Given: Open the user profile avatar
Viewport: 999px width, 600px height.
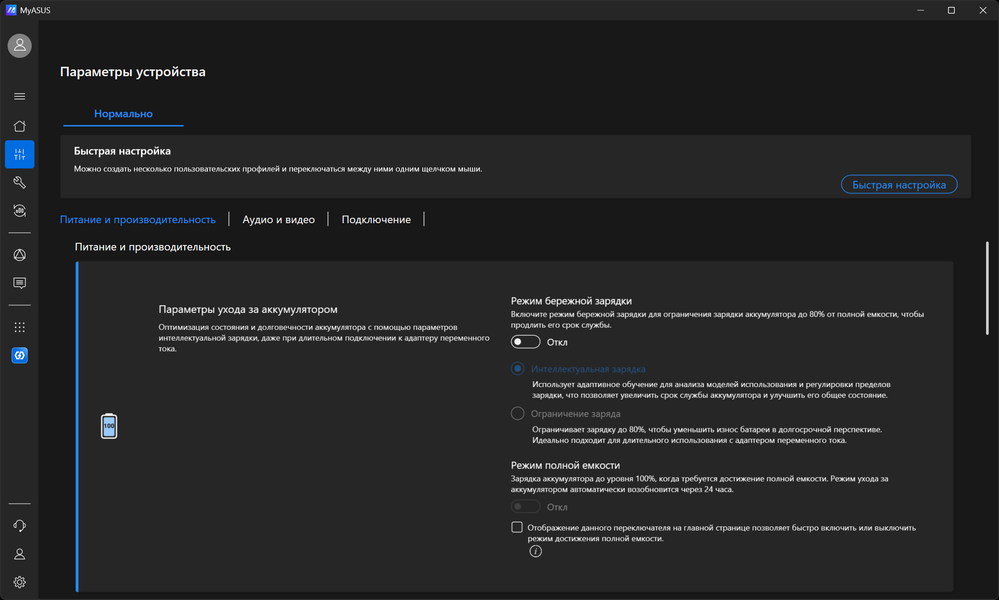Looking at the screenshot, I should [x=20, y=45].
